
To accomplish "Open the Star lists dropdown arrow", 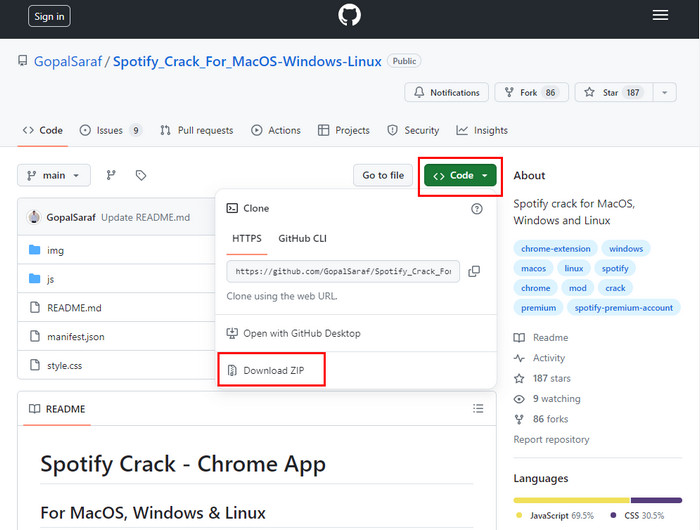I will tap(665, 92).
